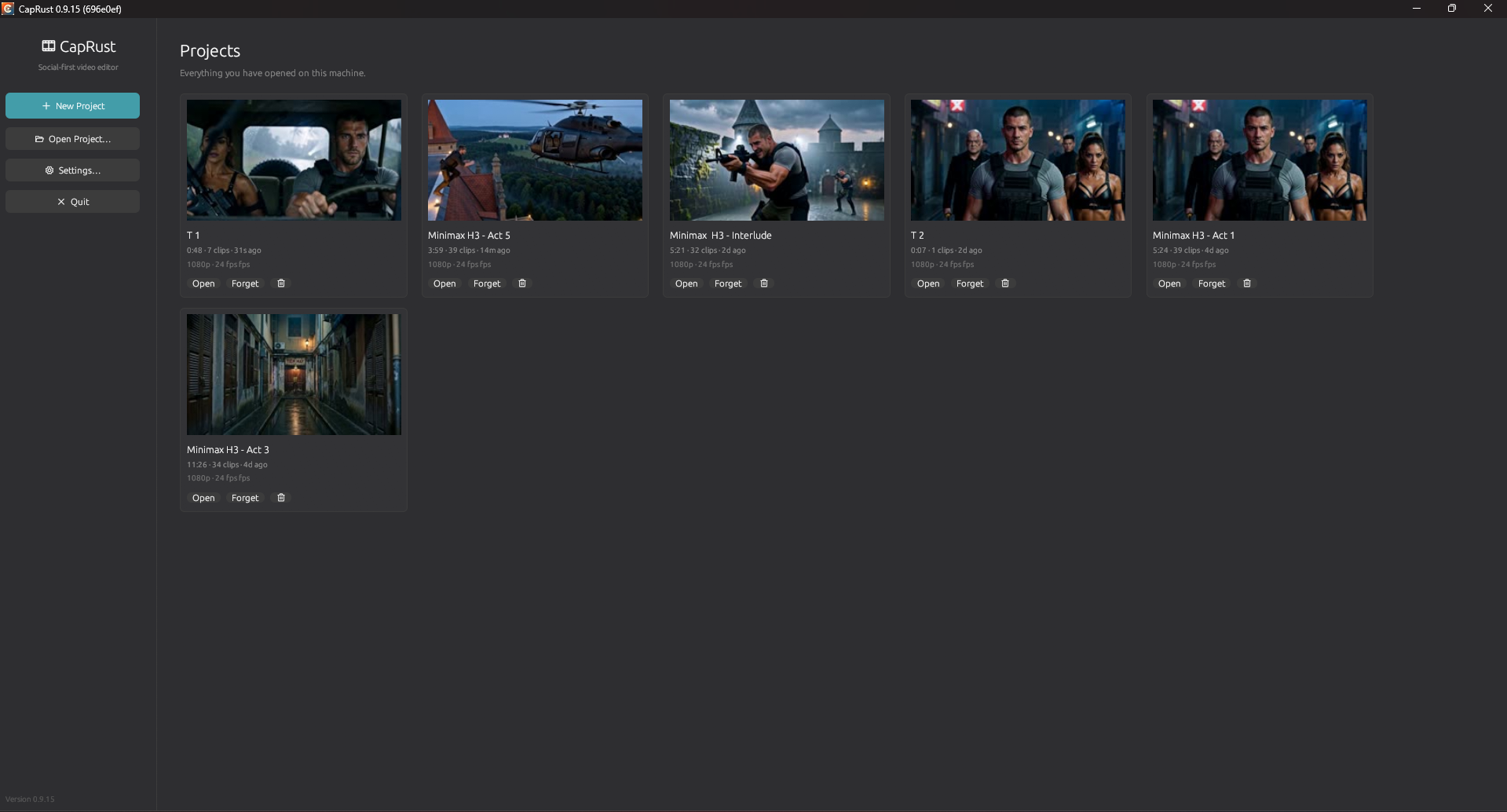This screenshot has height=812, width=1507.
Task: Delete the T 1 project via trash icon
Action: [281, 283]
